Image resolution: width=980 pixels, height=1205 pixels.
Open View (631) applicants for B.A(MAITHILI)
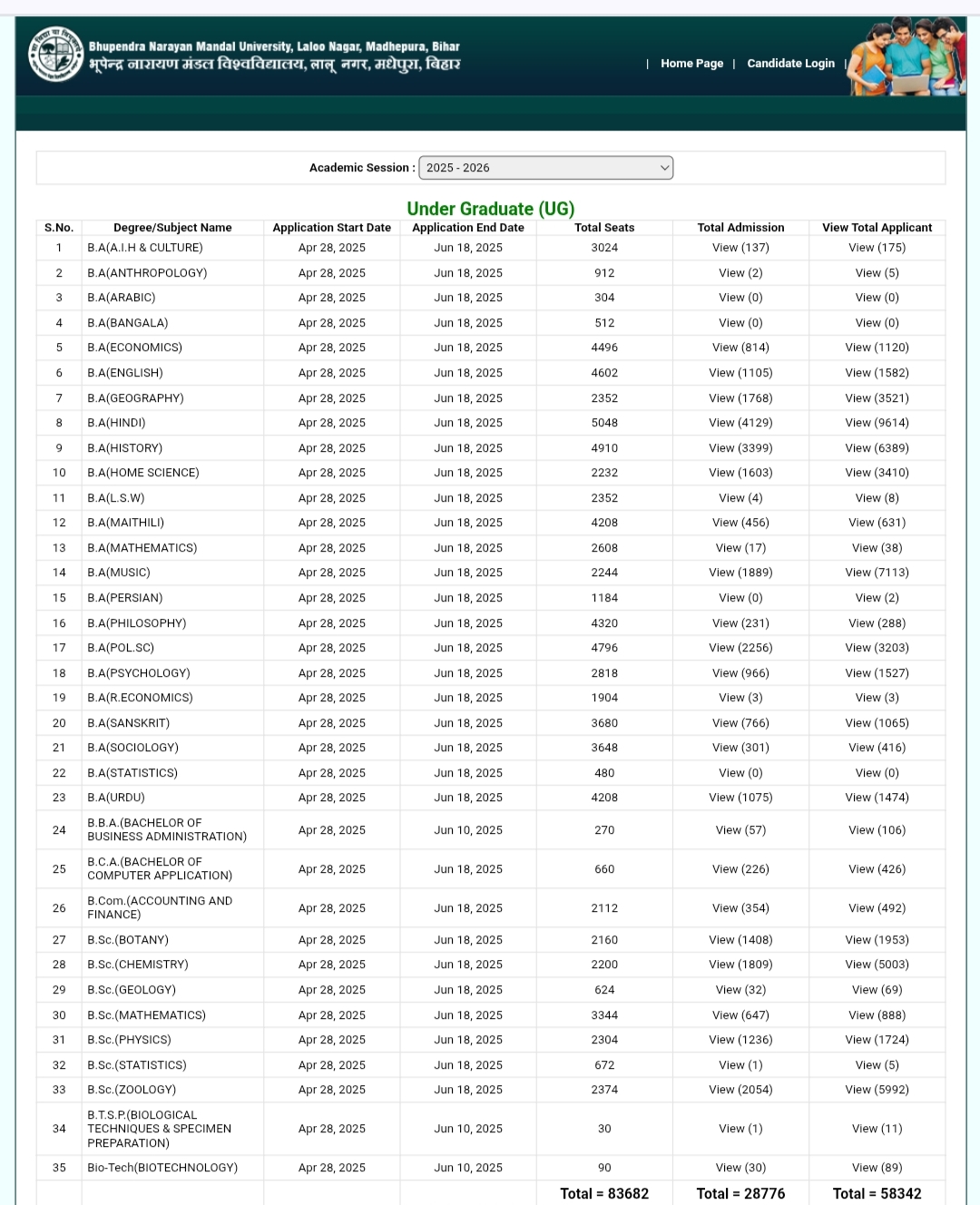(877, 523)
